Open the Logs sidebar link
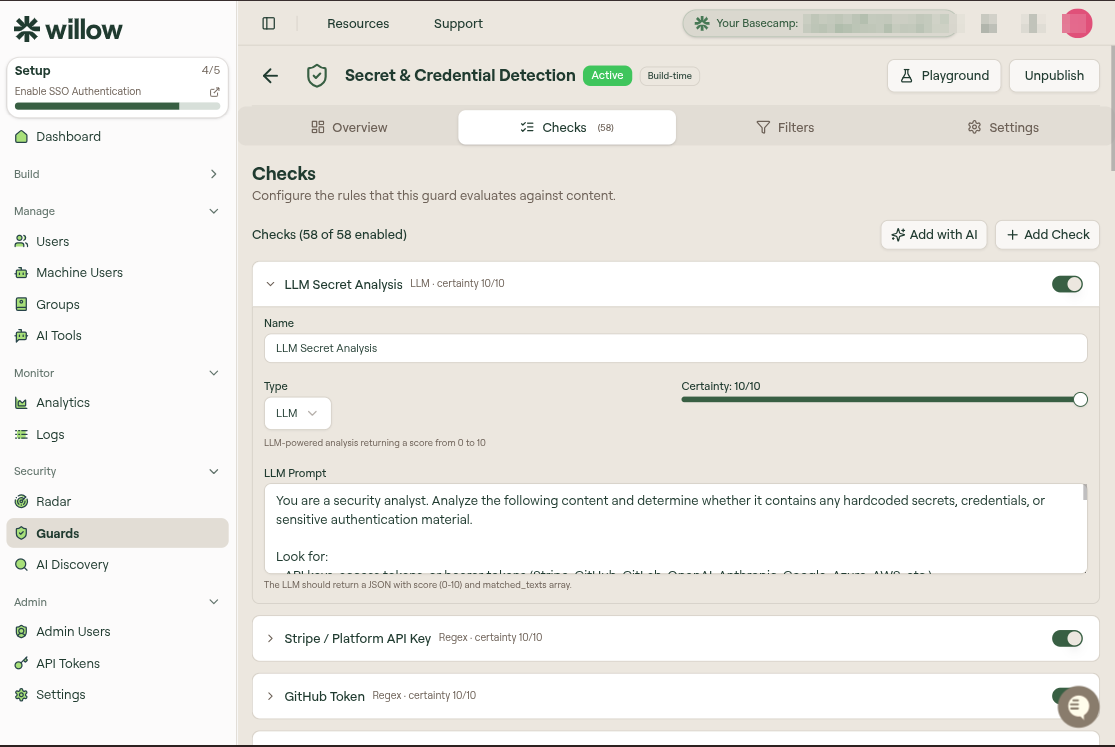Screen dimensions: 1115x747 [x=117, y=435]
